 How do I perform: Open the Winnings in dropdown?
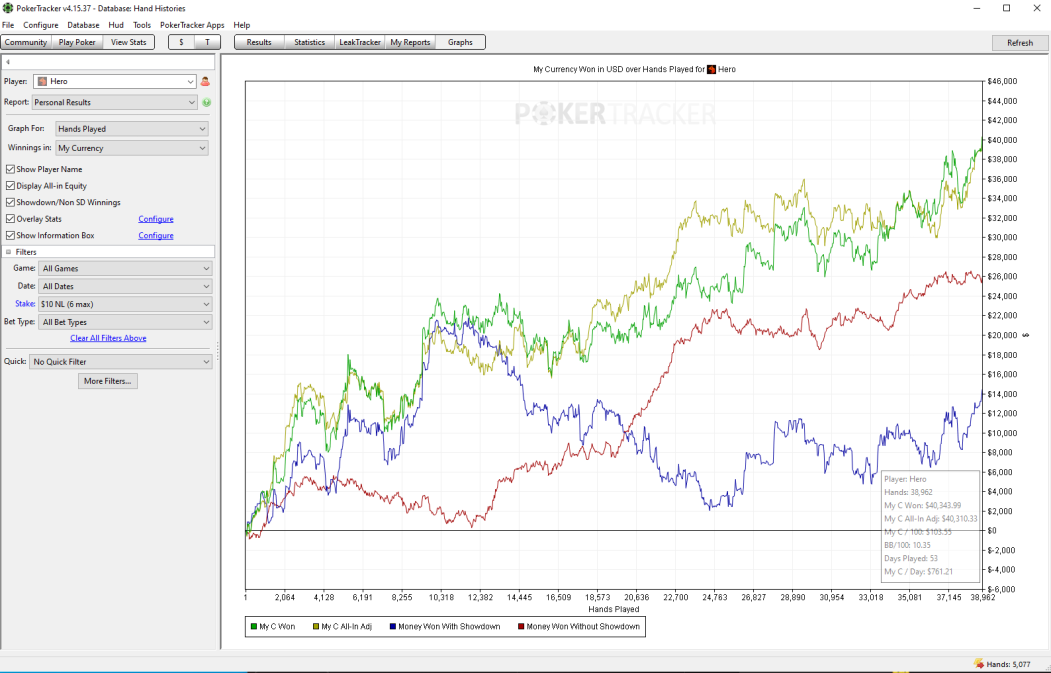(x=132, y=148)
